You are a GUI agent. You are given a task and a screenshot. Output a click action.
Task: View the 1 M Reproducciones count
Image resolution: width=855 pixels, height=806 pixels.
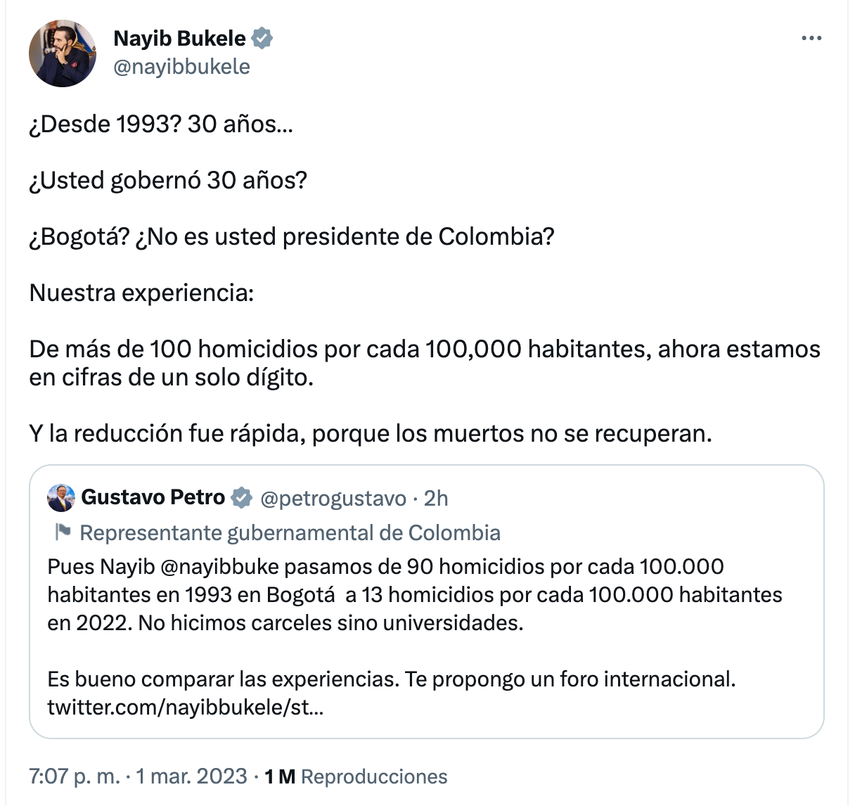point(355,776)
